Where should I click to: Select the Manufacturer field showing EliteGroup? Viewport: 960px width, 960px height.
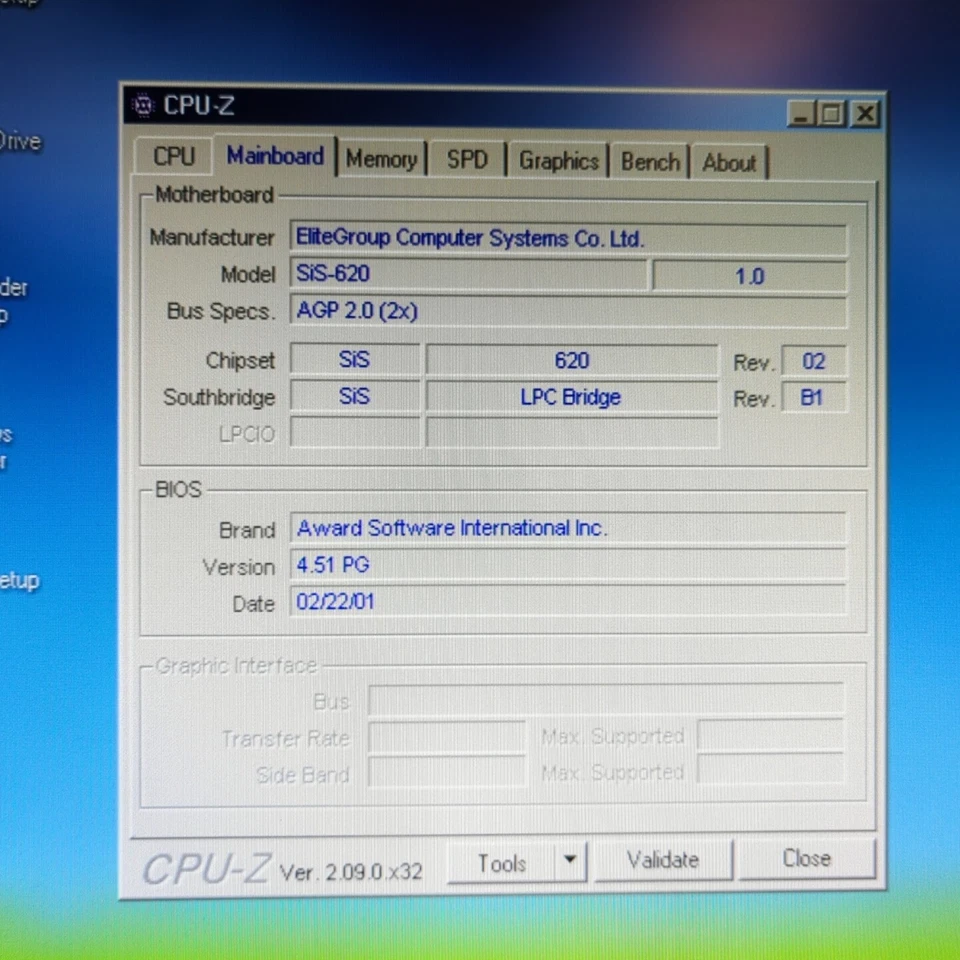pos(569,238)
